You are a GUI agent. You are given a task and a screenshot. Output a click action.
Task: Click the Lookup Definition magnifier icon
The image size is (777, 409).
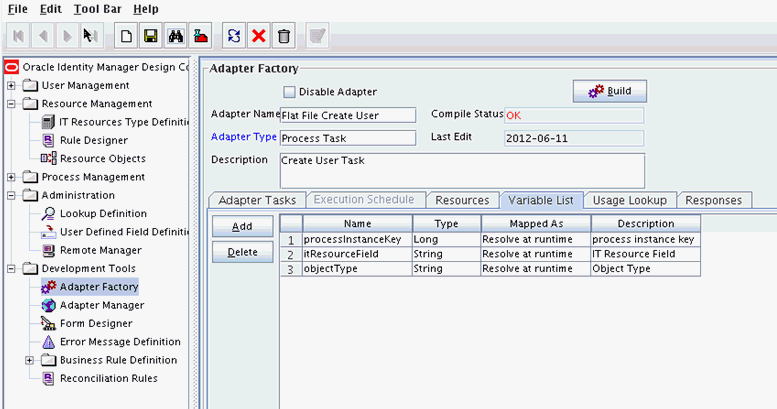(x=48, y=214)
